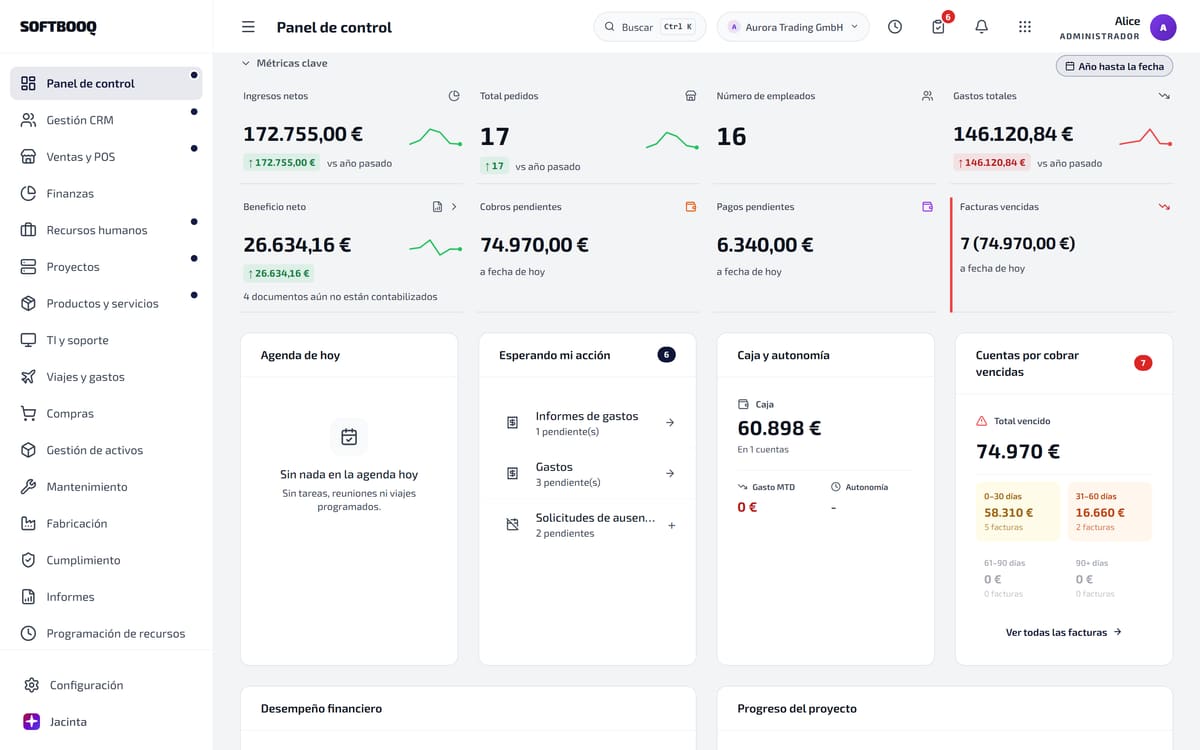Open Proyectos in sidebar

tap(106, 267)
